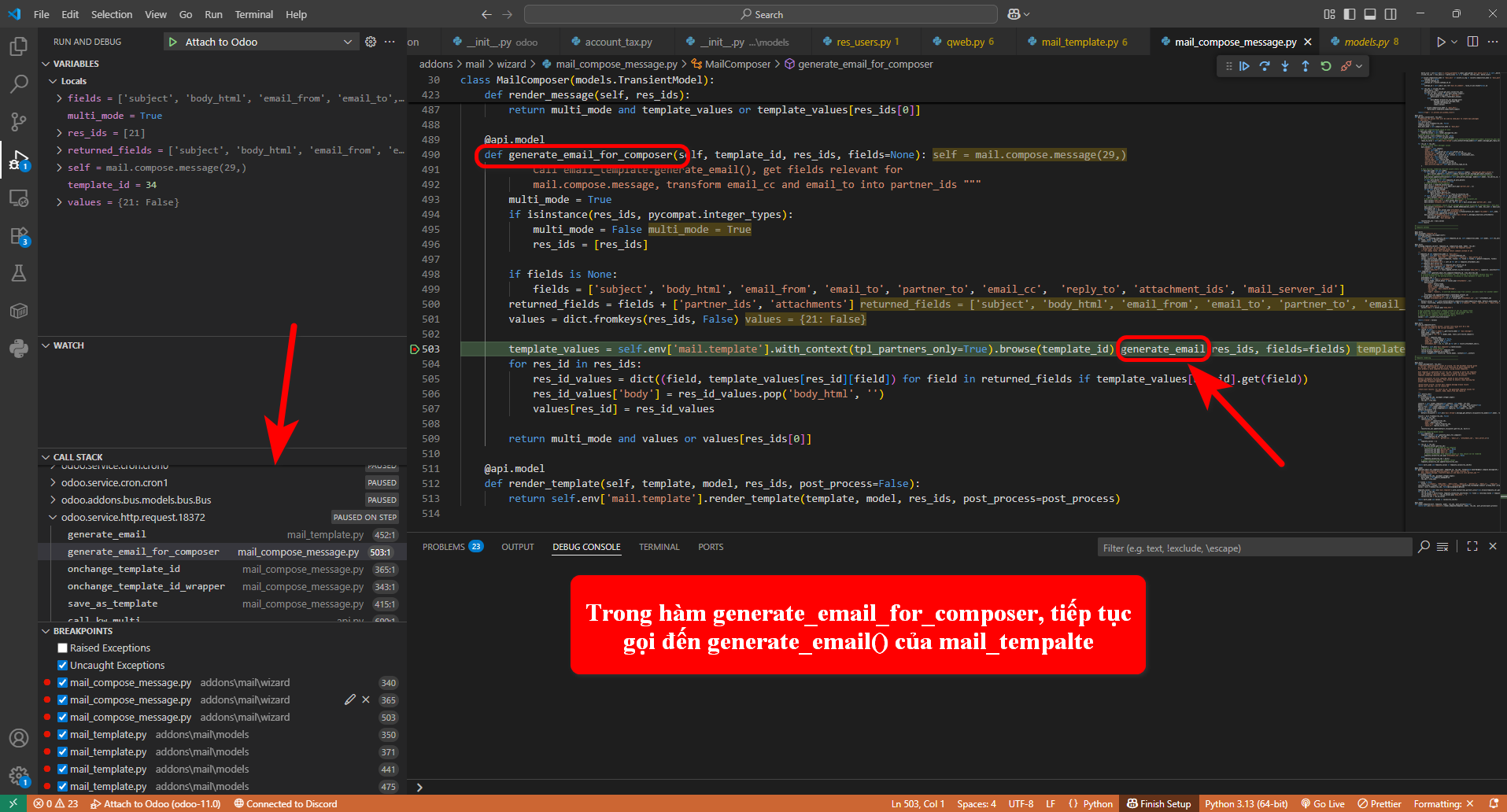Open launch.json gear settings
The height and width of the screenshot is (812, 1507).
coord(371,42)
